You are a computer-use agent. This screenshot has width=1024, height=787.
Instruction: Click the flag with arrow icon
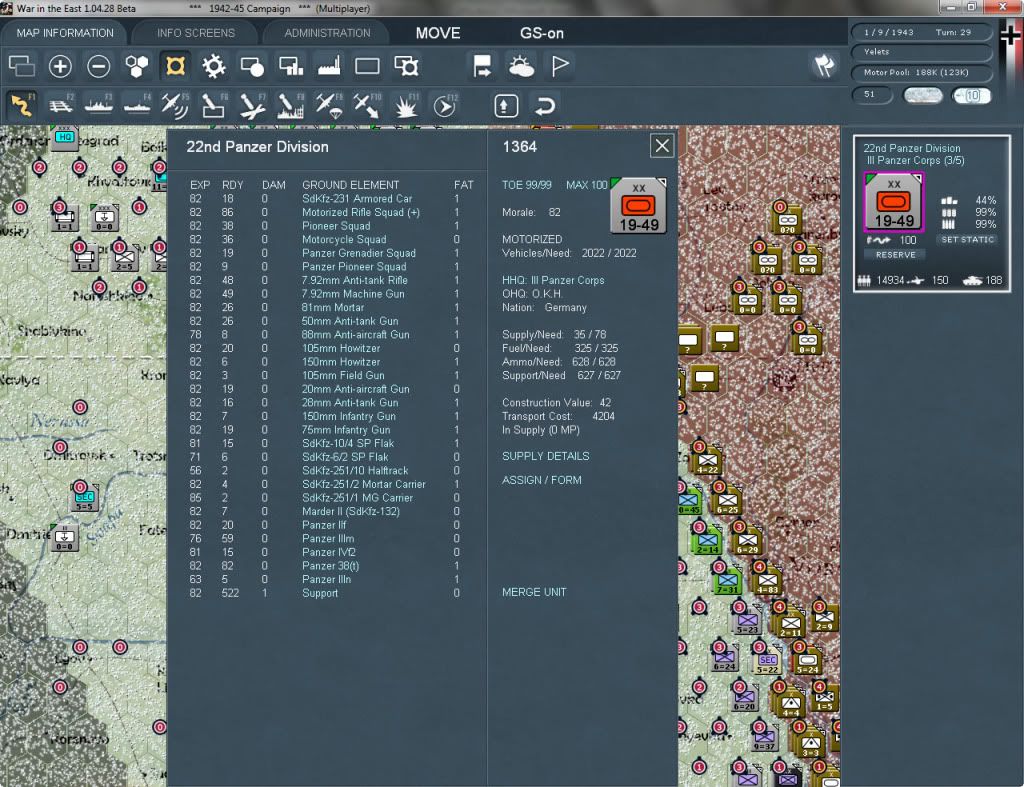(x=482, y=66)
